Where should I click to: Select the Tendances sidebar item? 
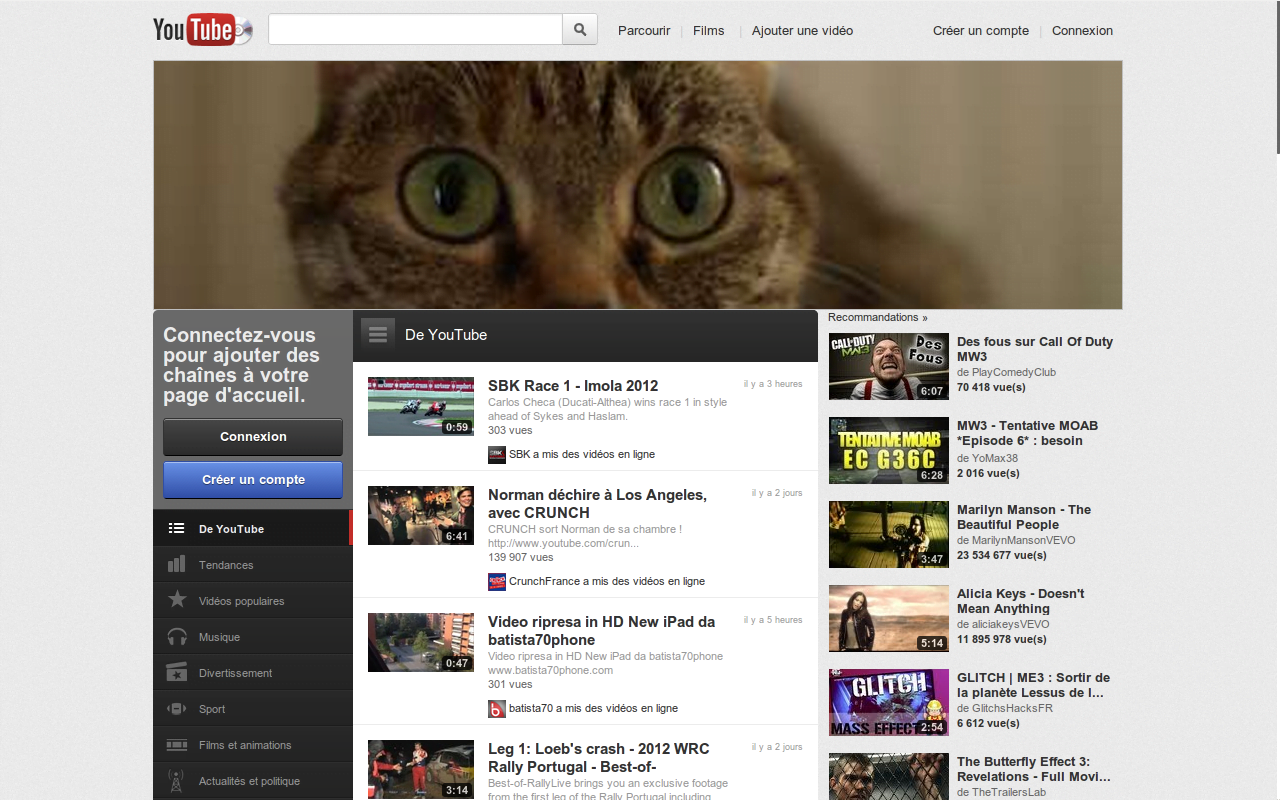(x=253, y=565)
